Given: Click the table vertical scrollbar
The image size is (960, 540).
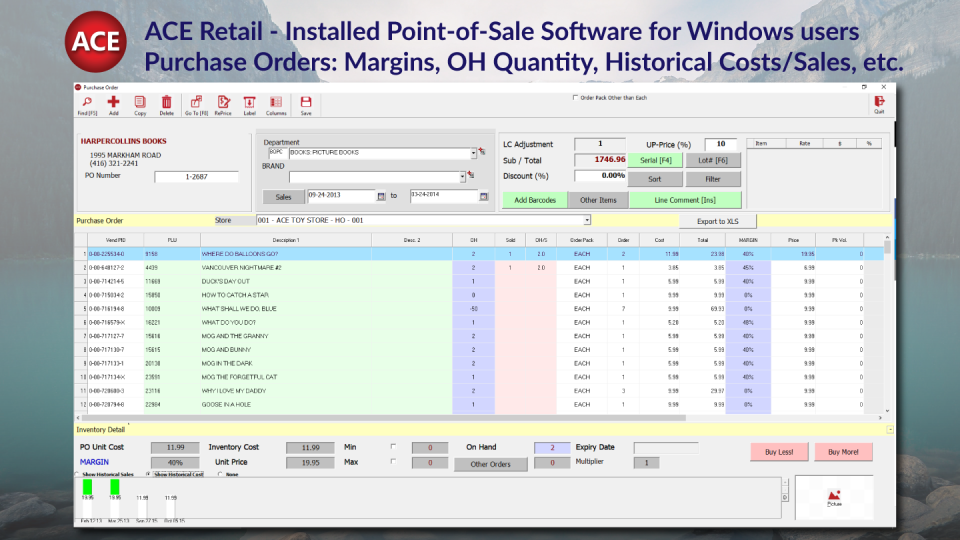Looking at the screenshot, I should pyautogui.click(x=887, y=248).
